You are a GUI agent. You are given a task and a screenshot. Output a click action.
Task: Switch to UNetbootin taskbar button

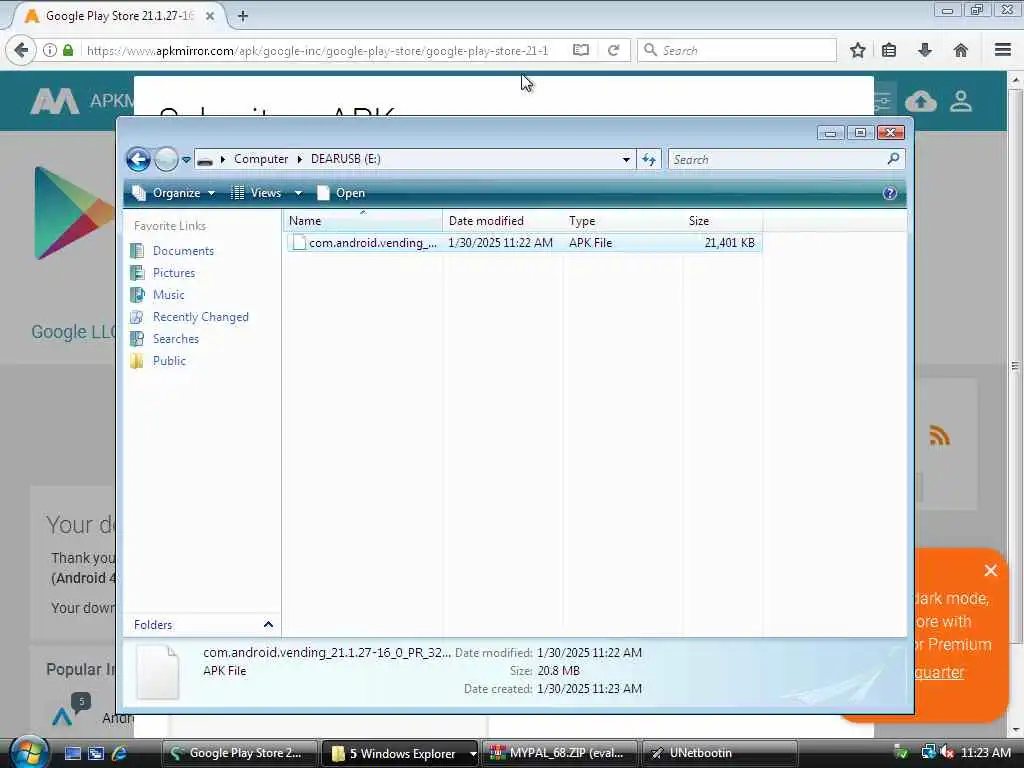719,753
